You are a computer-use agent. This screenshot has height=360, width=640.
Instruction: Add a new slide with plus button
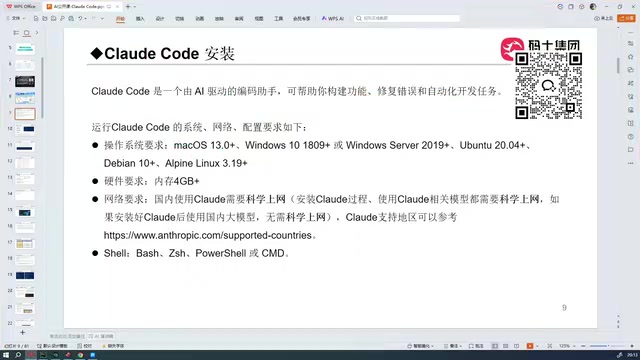click(22, 333)
